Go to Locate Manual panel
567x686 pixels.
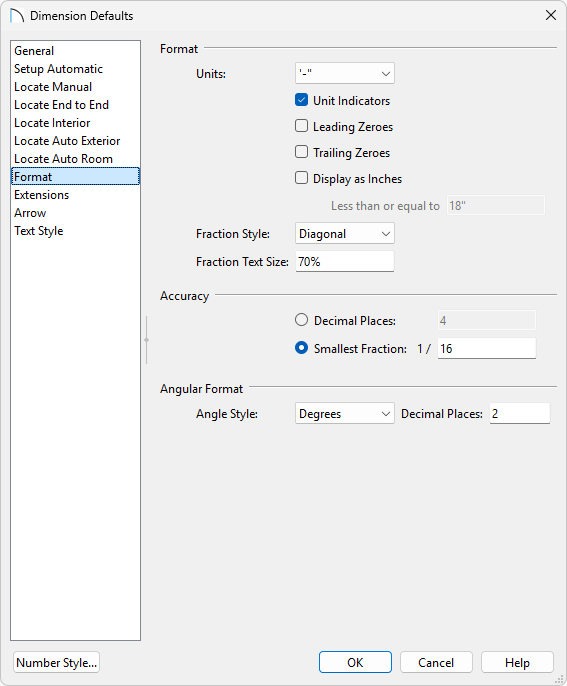coord(75,87)
